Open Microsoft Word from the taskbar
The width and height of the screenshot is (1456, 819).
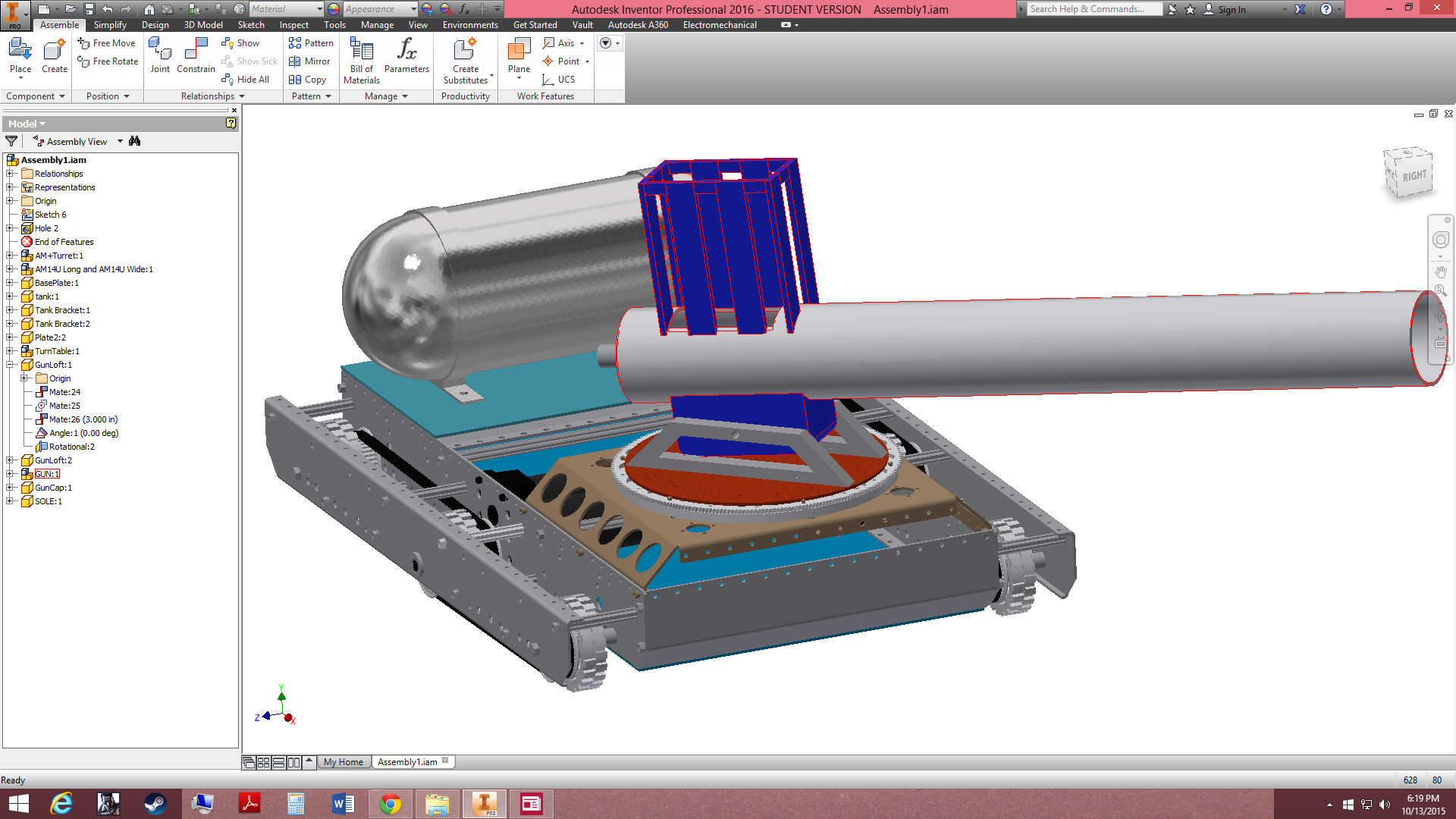[344, 804]
